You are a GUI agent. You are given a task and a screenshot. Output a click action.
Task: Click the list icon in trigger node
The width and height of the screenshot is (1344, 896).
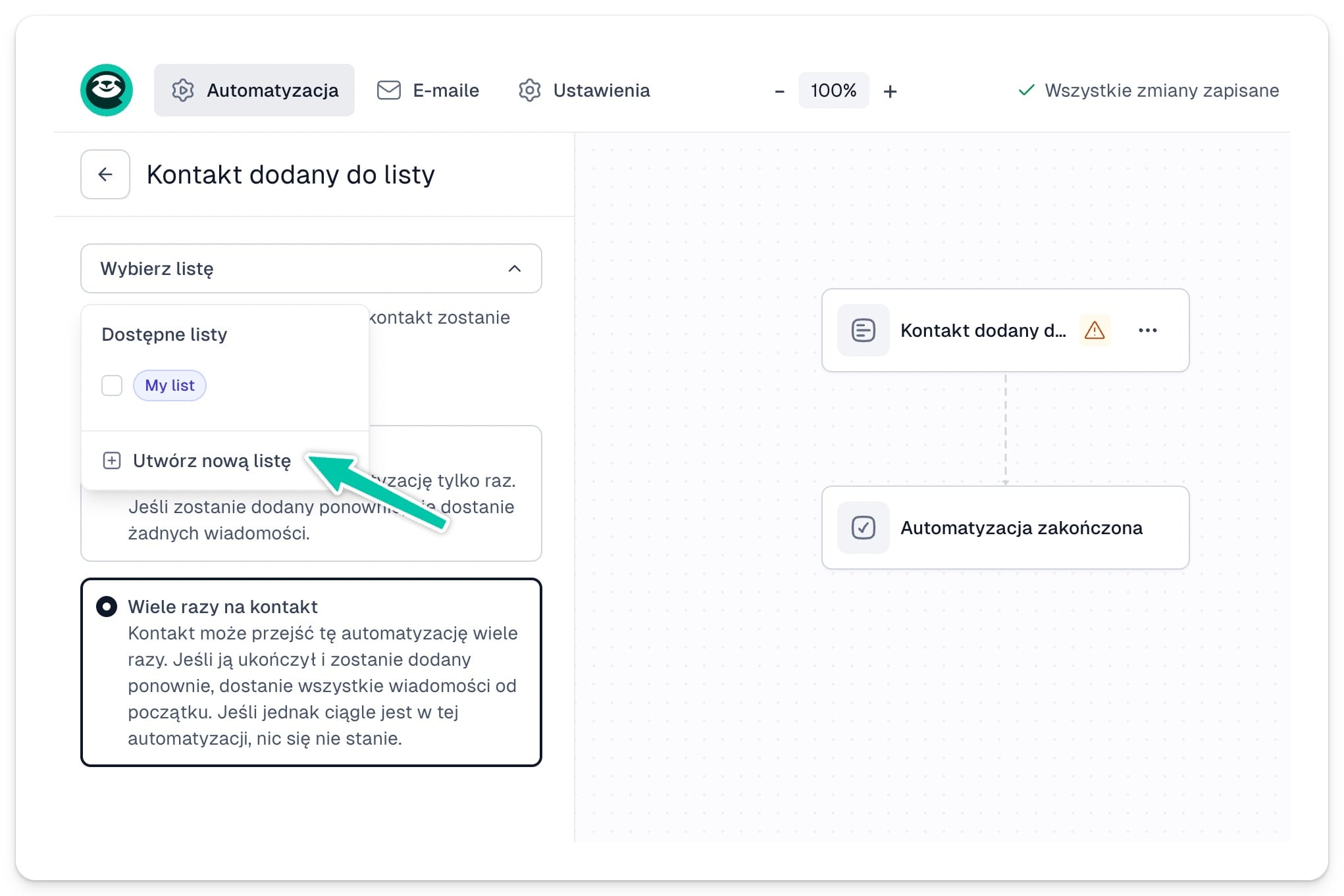864,330
